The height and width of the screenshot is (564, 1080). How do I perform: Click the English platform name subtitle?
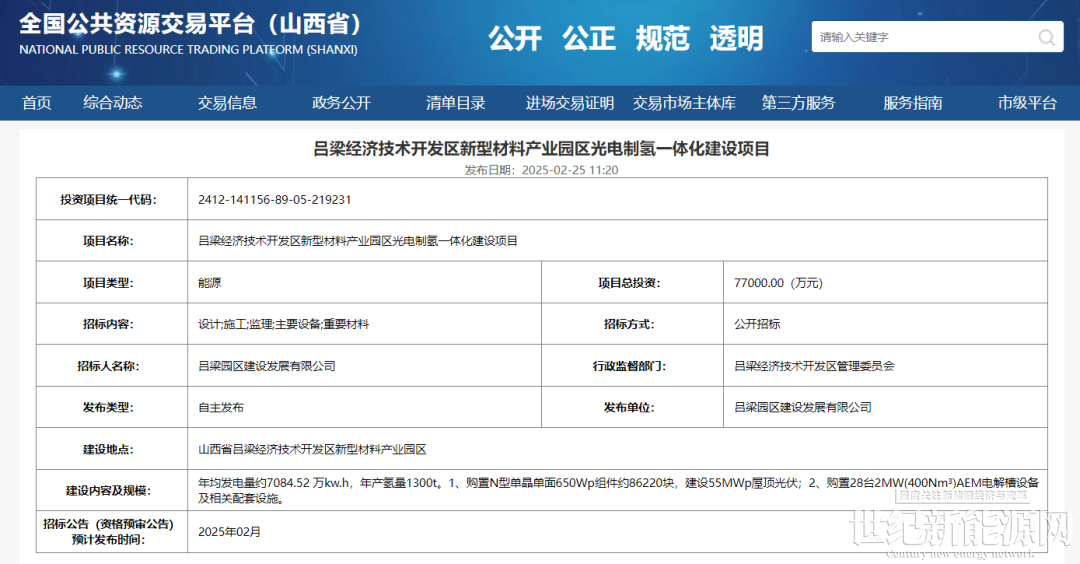(x=188, y=50)
